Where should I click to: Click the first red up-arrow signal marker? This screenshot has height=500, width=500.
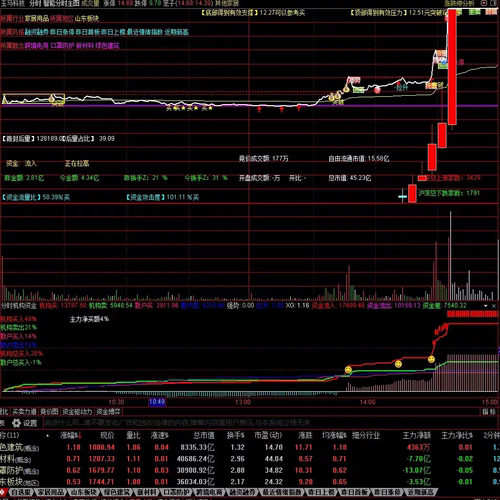(x=259, y=109)
